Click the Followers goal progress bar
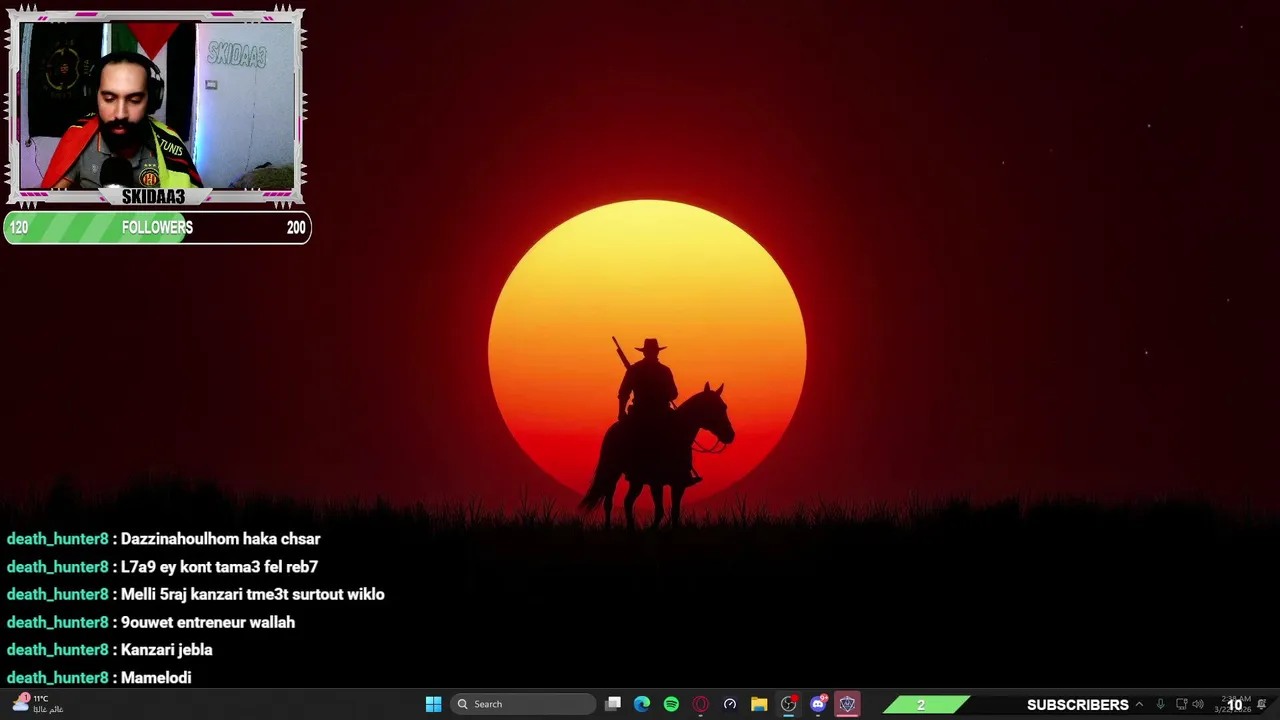This screenshot has height=720, width=1280. pyautogui.click(x=157, y=228)
